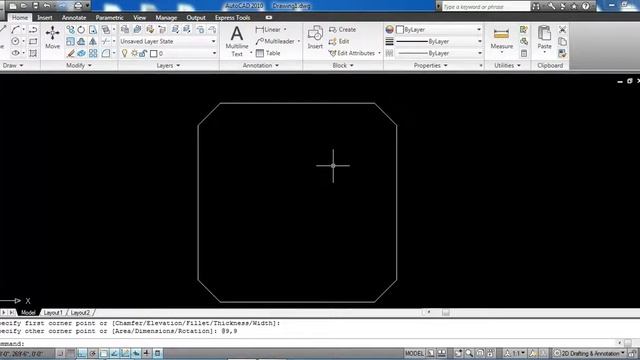640x360 pixels.
Task: Click Edit Attributes button
Action: [x=352, y=53]
